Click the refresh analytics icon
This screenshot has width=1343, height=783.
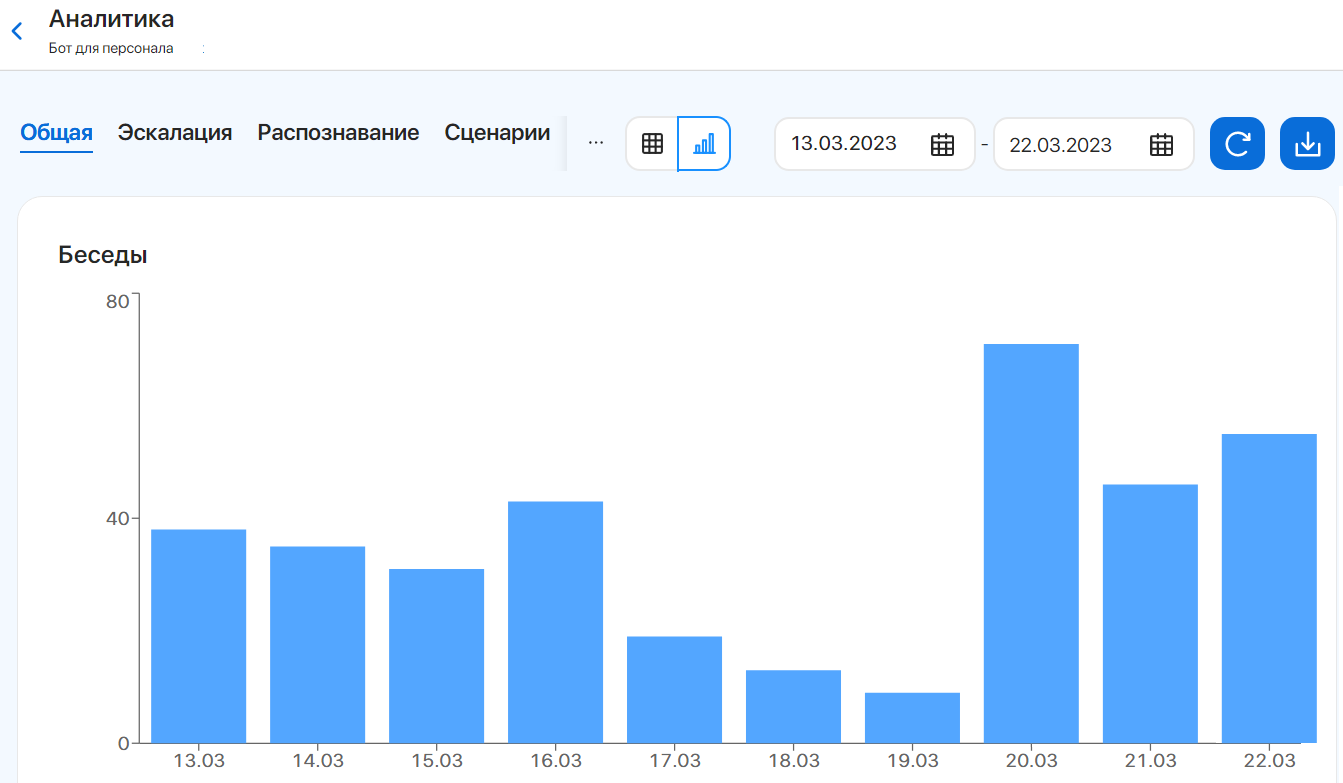(1237, 143)
